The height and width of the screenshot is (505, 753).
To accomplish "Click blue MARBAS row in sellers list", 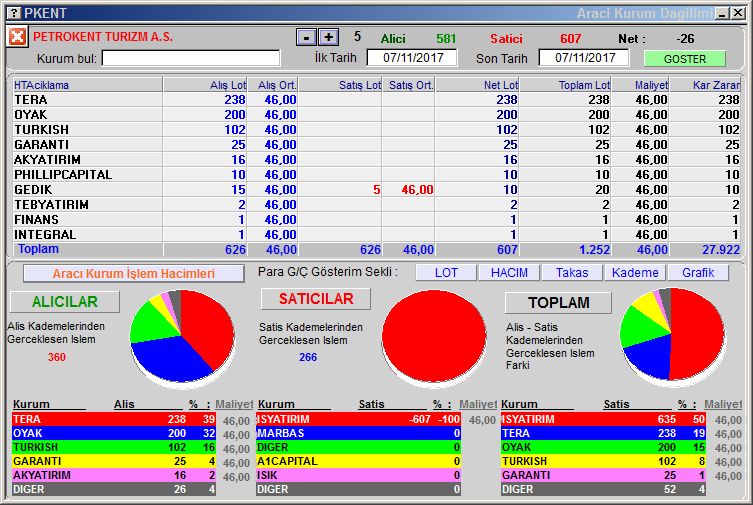I will pyautogui.click(x=358, y=433).
